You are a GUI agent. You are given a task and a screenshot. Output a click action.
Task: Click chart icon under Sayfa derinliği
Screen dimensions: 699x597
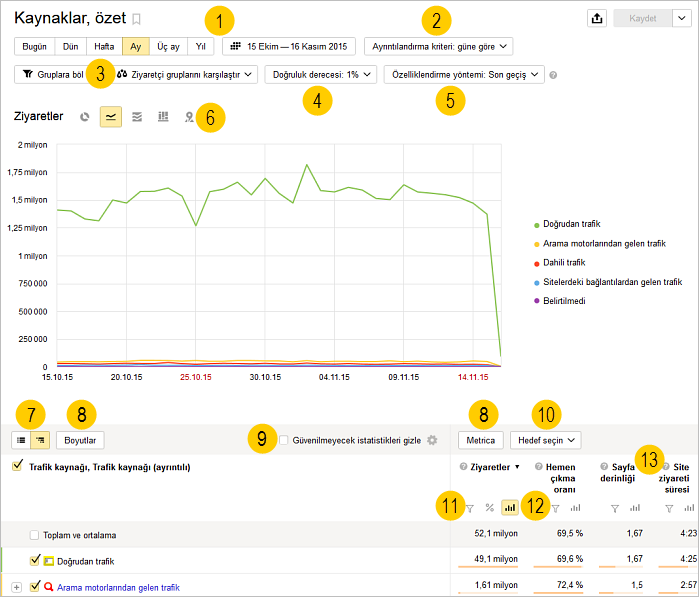click(x=635, y=508)
